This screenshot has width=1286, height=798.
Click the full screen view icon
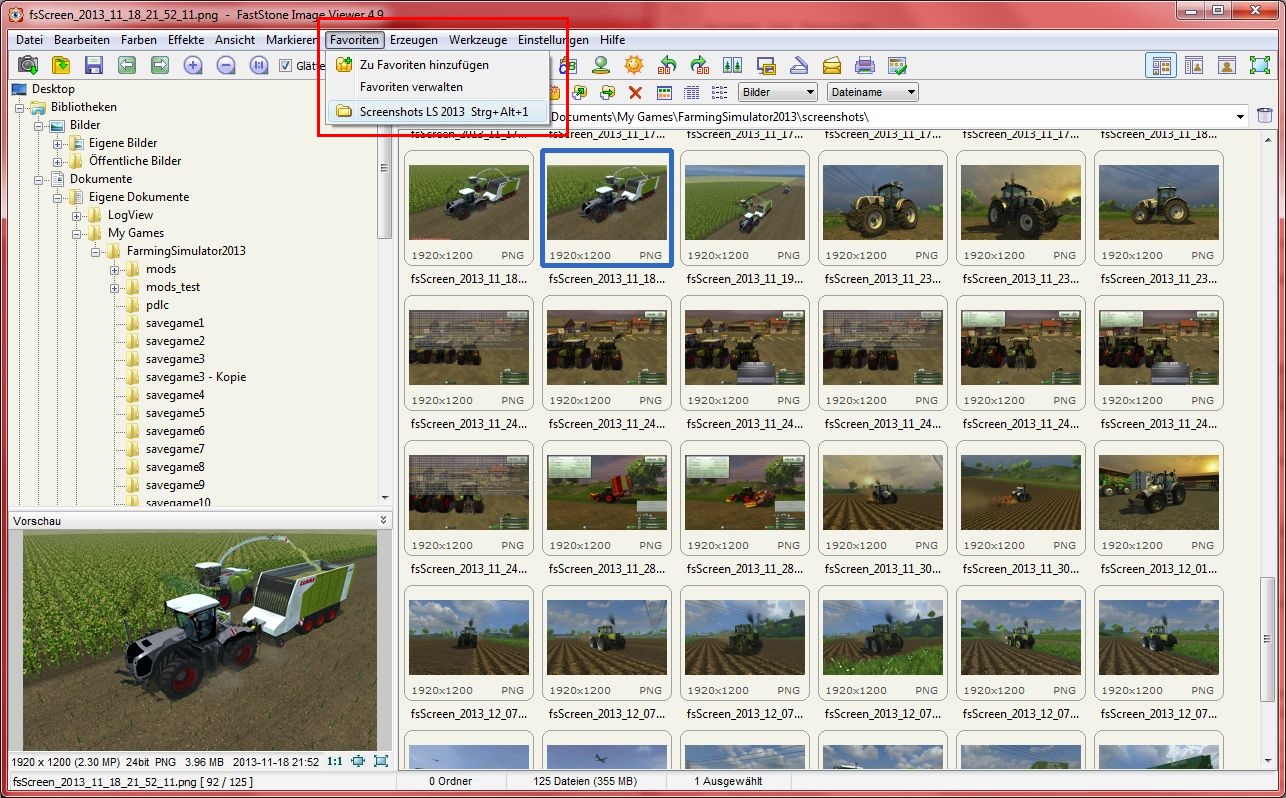[x=1259, y=65]
